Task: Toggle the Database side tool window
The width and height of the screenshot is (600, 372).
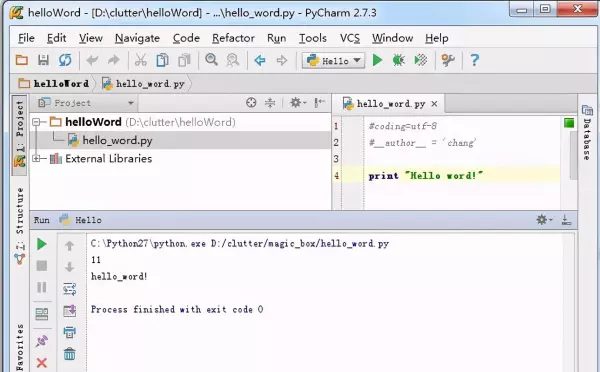Action: [587, 132]
